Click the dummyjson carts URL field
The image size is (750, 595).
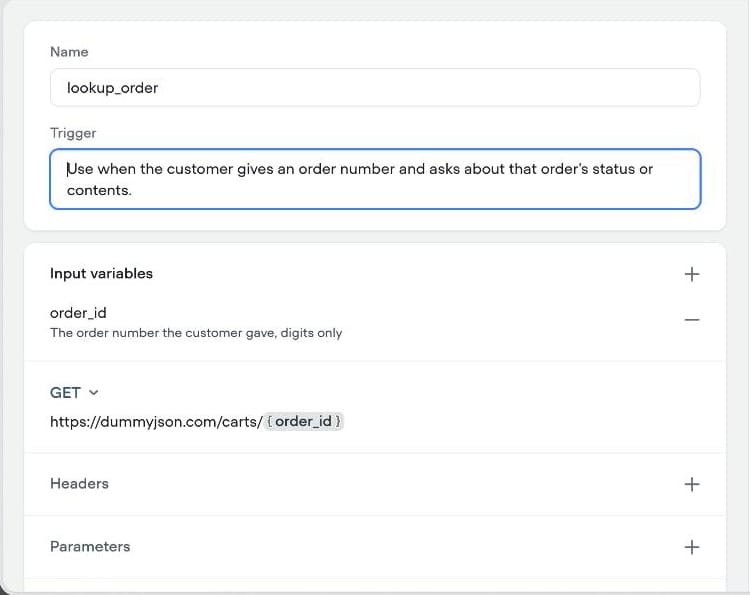point(196,421)
